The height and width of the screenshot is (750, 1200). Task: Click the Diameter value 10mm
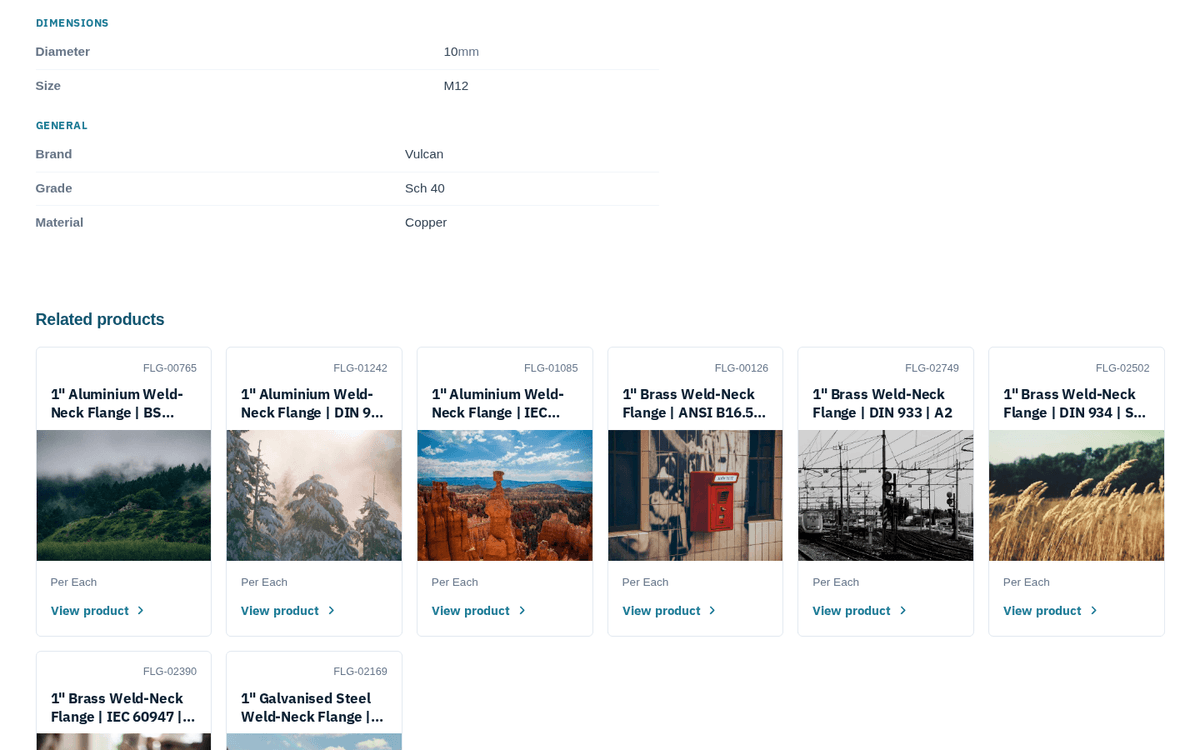coord(461,52)
